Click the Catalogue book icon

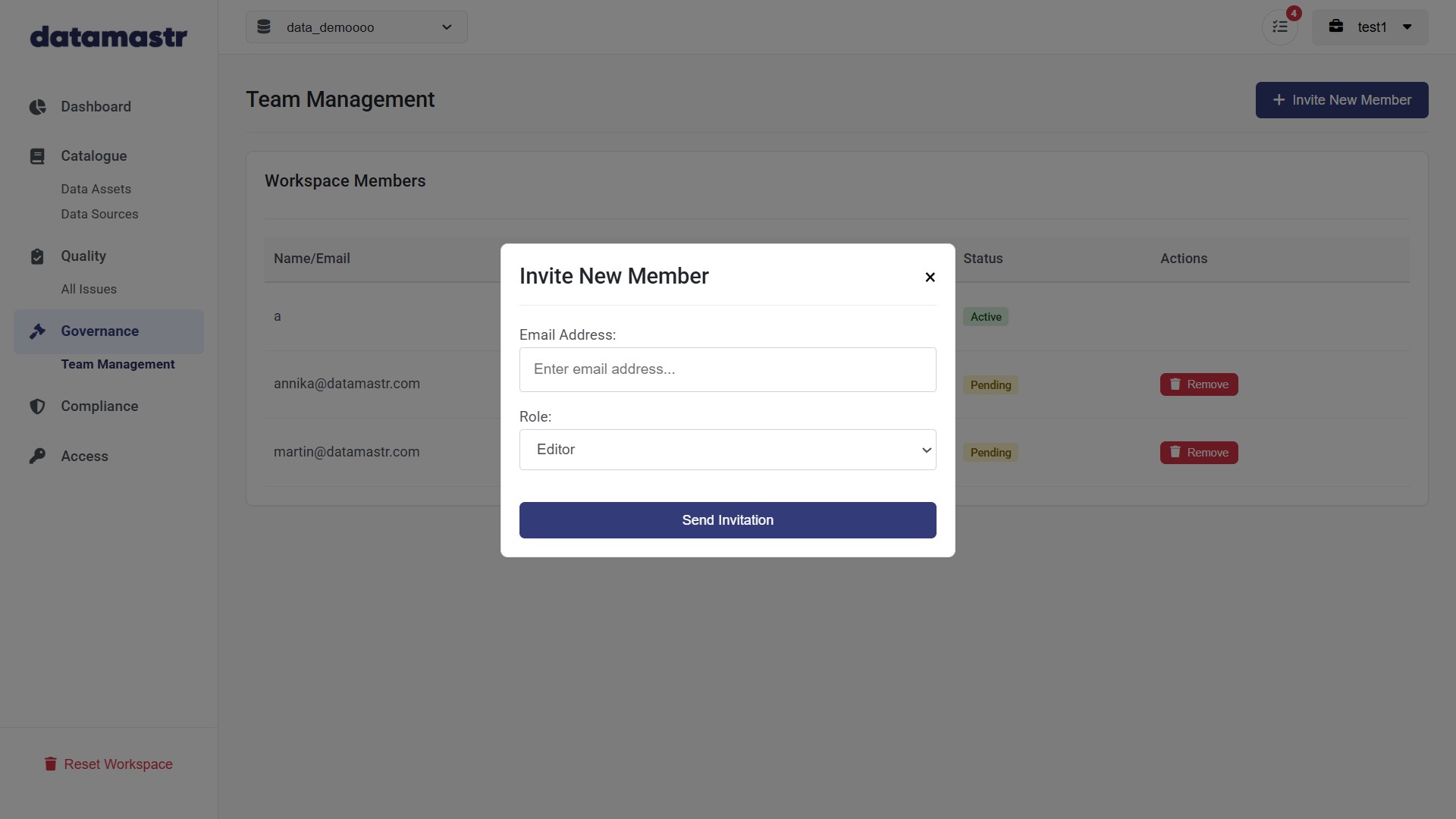click(37, 156)
